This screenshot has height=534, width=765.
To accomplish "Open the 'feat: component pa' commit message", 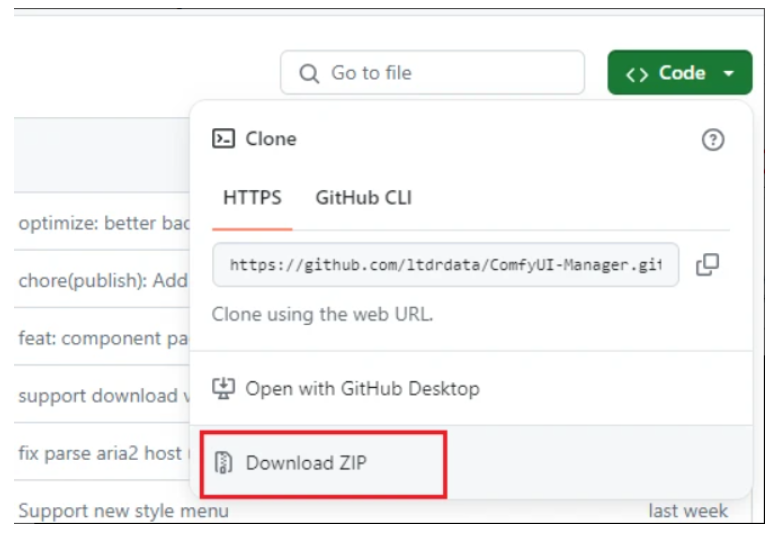I will pyautogui.click(x=103, y=338).
